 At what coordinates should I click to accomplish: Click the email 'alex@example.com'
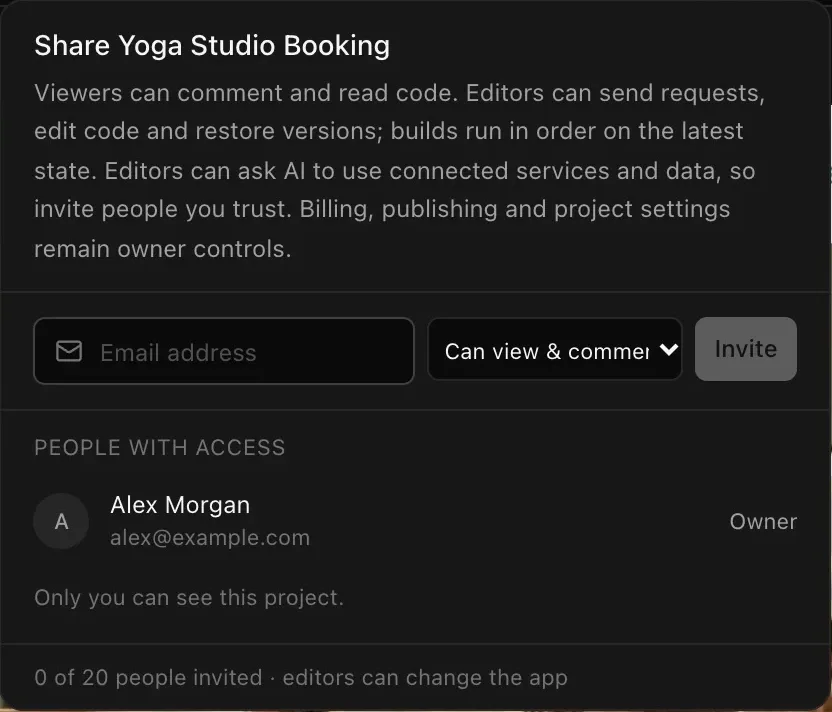[x=210, y=538]
